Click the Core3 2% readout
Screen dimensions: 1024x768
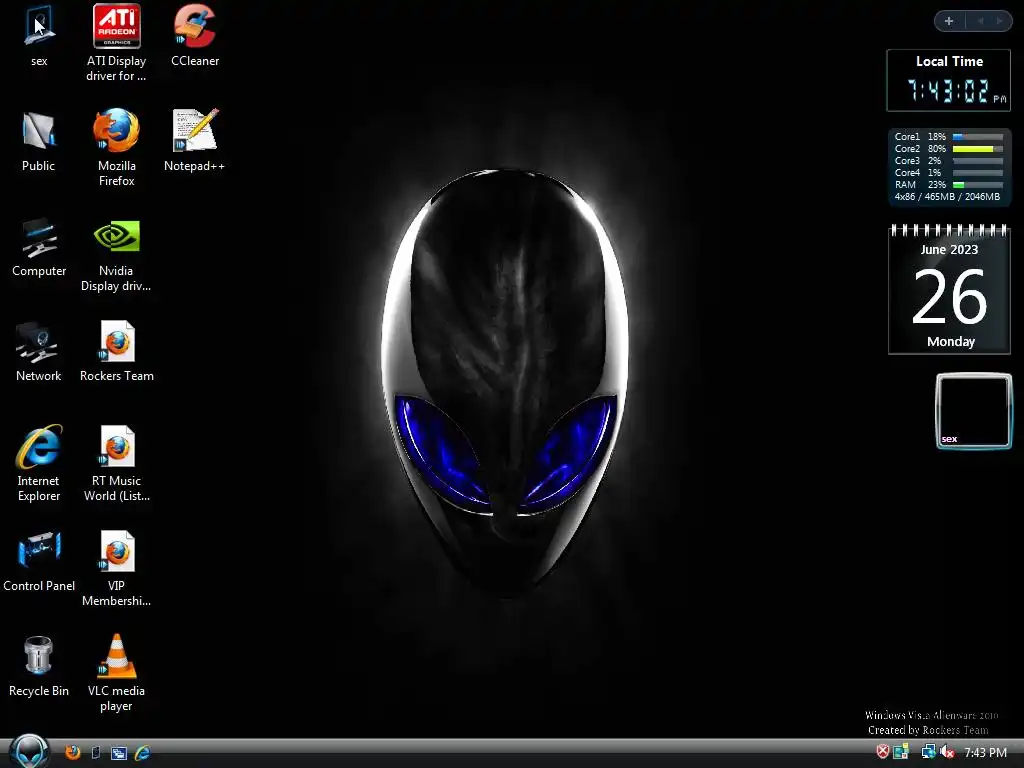(918, 161)
